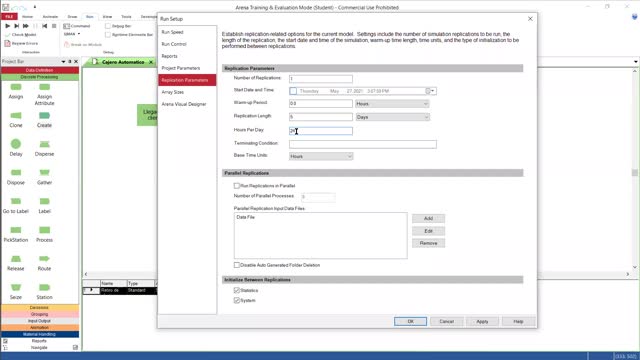
Task: Toggle the Start Date and Time checkbox
Action: click(x=293, y=91)
